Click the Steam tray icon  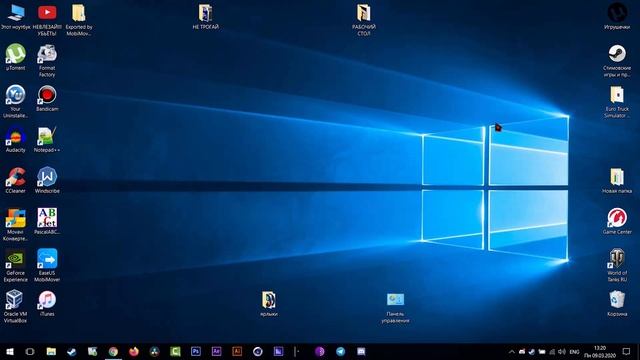(x=531, y=351)
